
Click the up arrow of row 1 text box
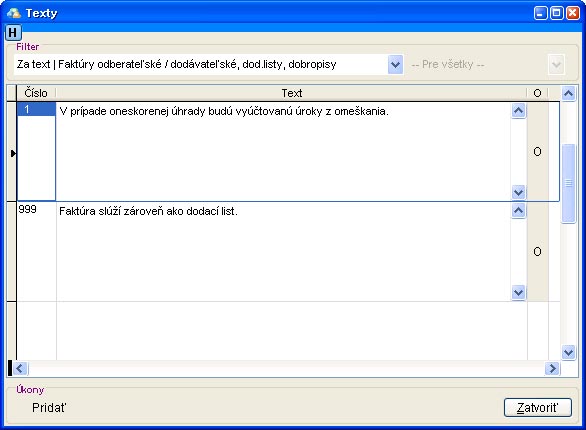pos(518,111)
